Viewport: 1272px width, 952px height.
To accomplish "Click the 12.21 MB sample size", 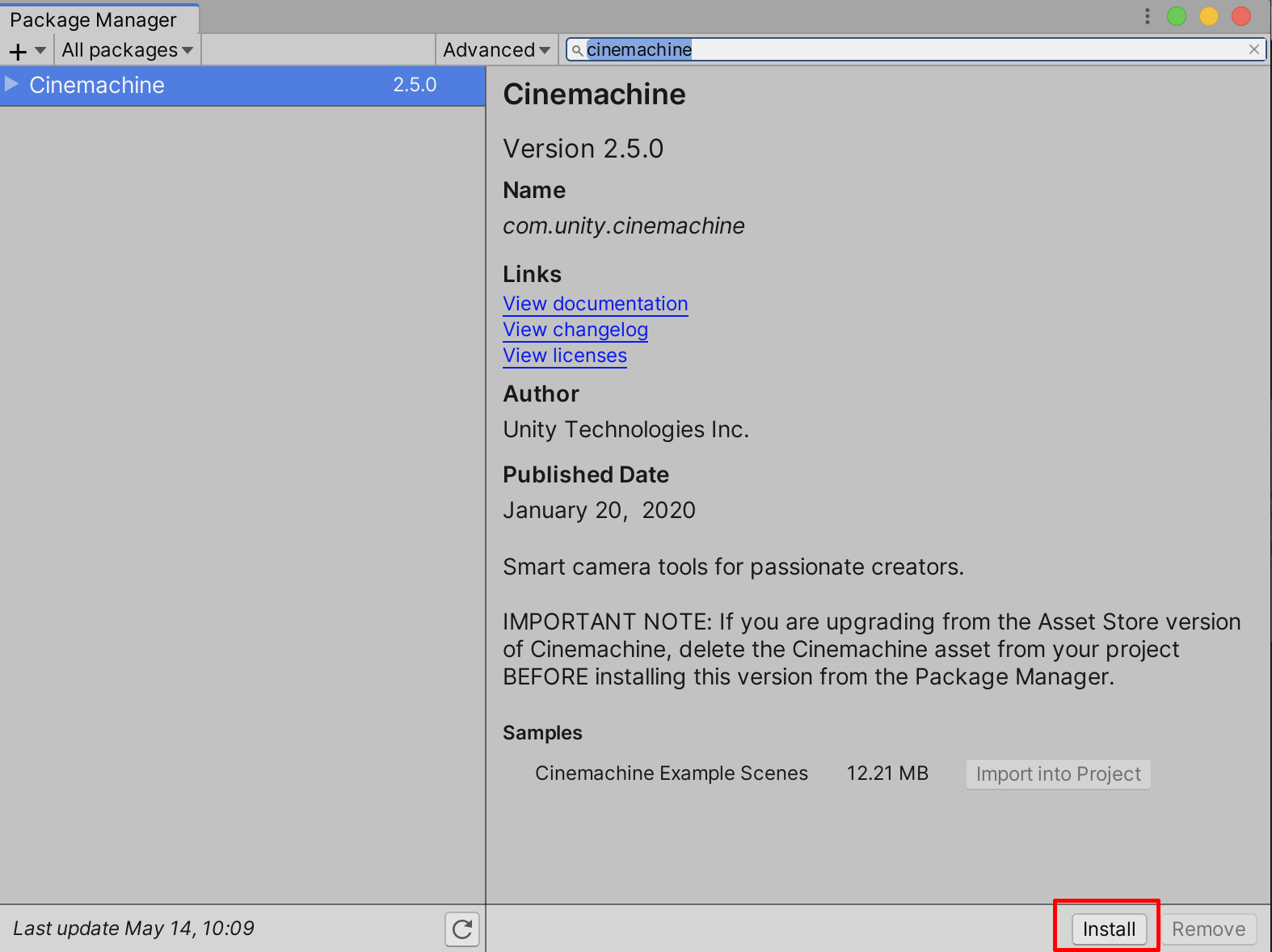I will [887, 773].
